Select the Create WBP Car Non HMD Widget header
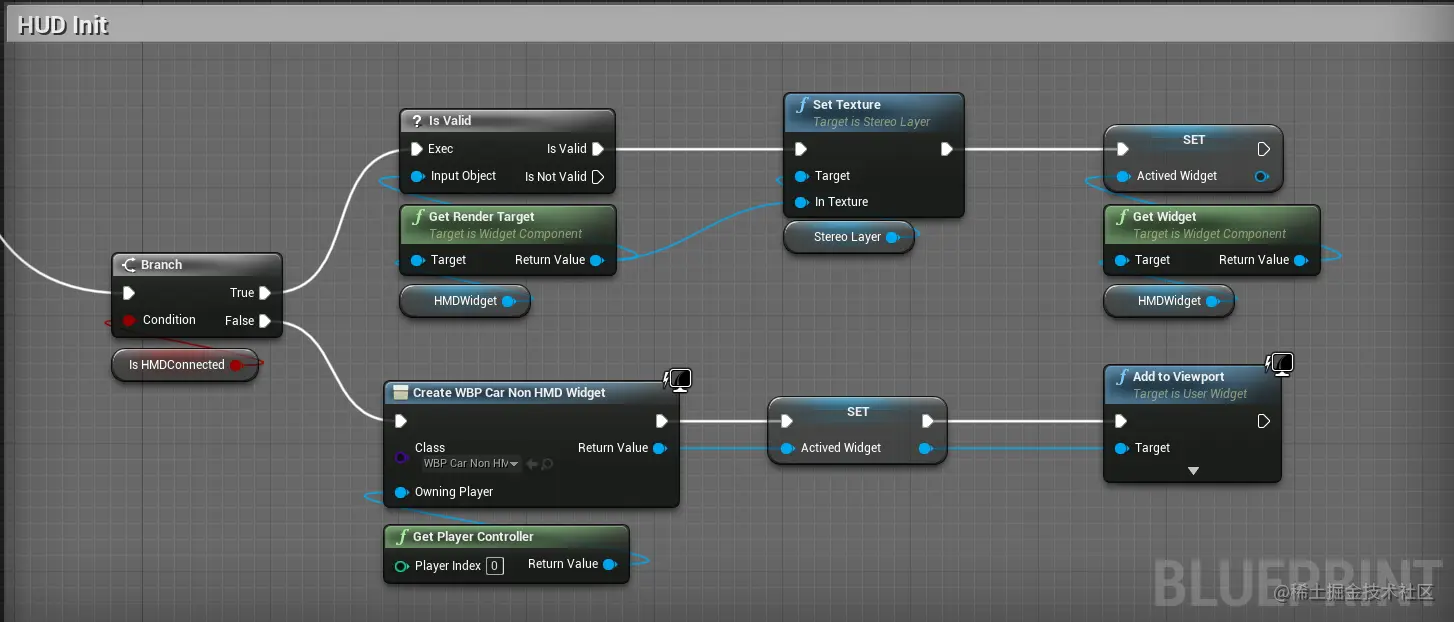 (x=531, y=393)
